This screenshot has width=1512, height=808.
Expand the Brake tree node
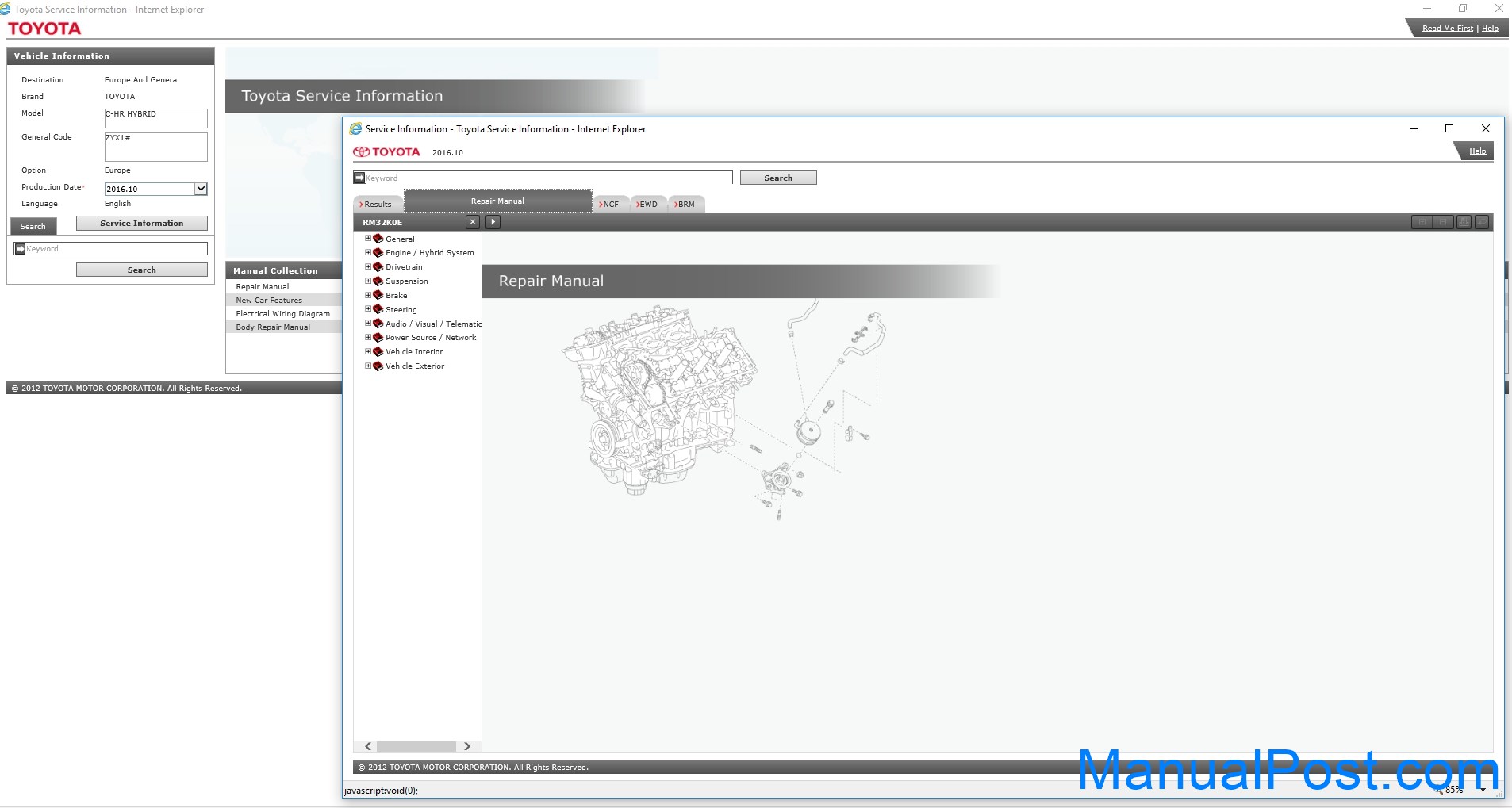coord(368,295)
